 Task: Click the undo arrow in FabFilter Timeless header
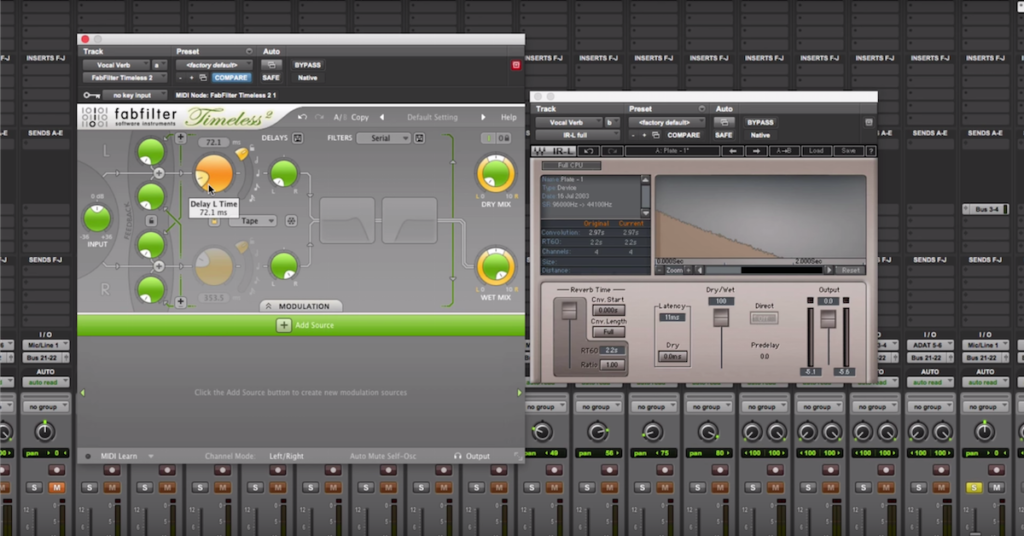[x=303, y=117]
